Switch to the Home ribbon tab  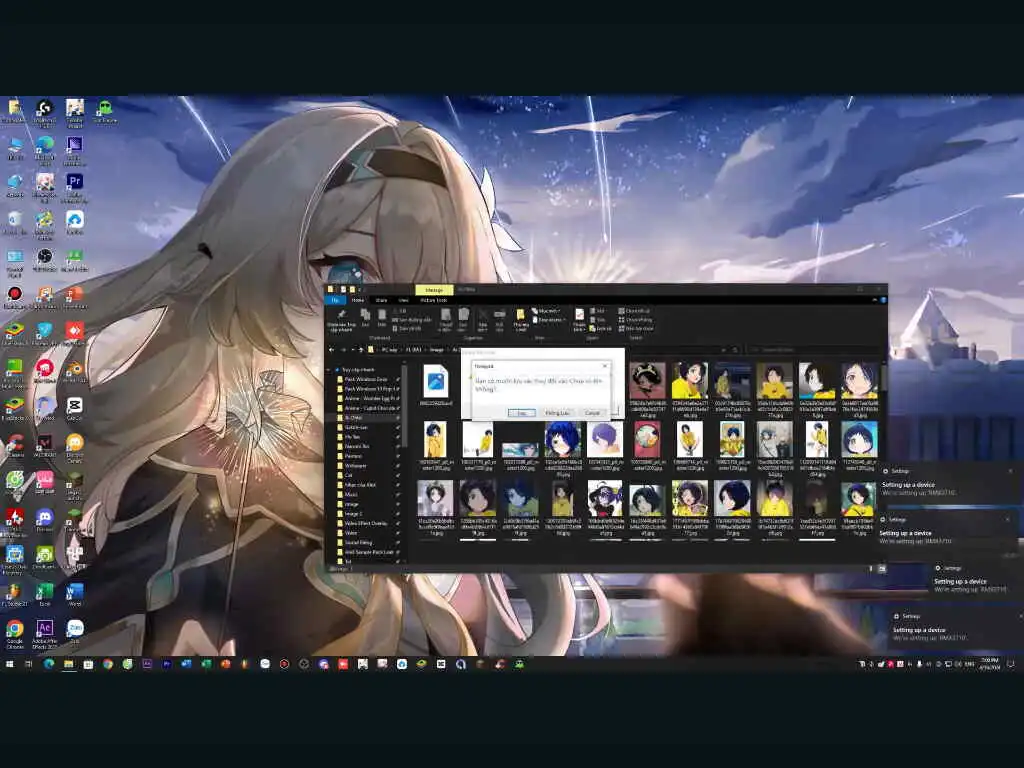(358, 300)
